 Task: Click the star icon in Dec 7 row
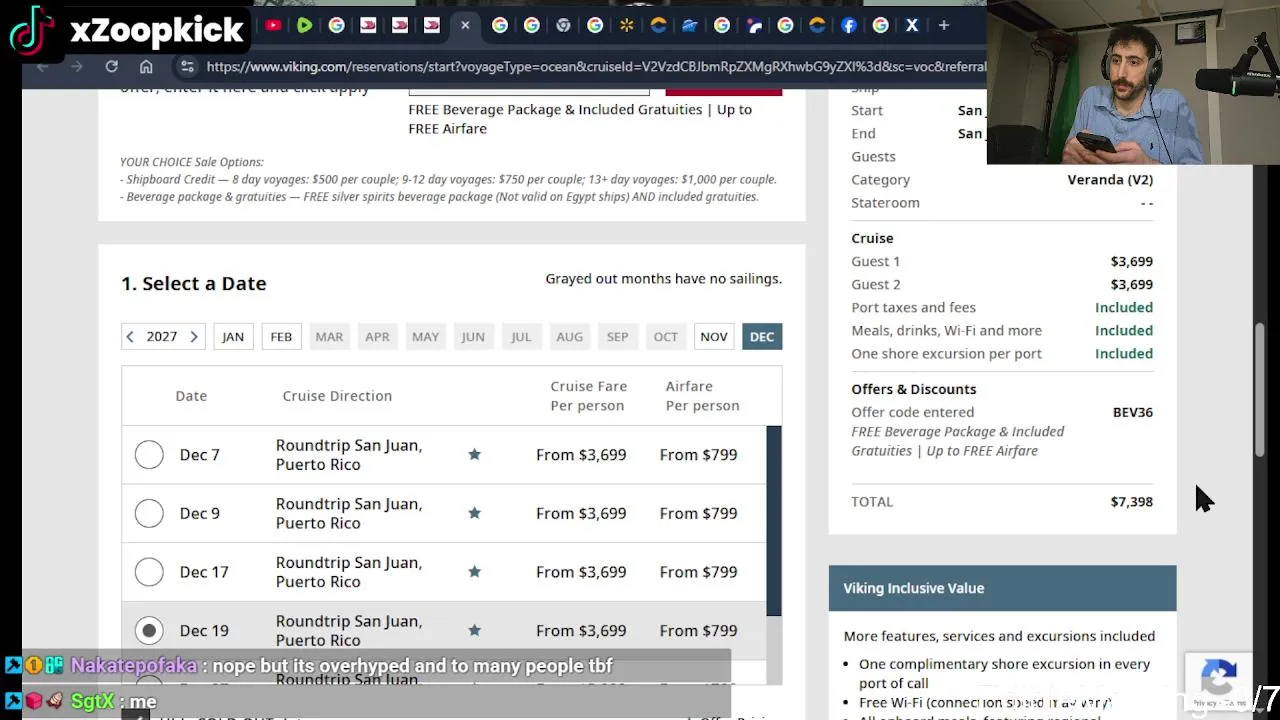pyautogui.click(x=474, y=455)
